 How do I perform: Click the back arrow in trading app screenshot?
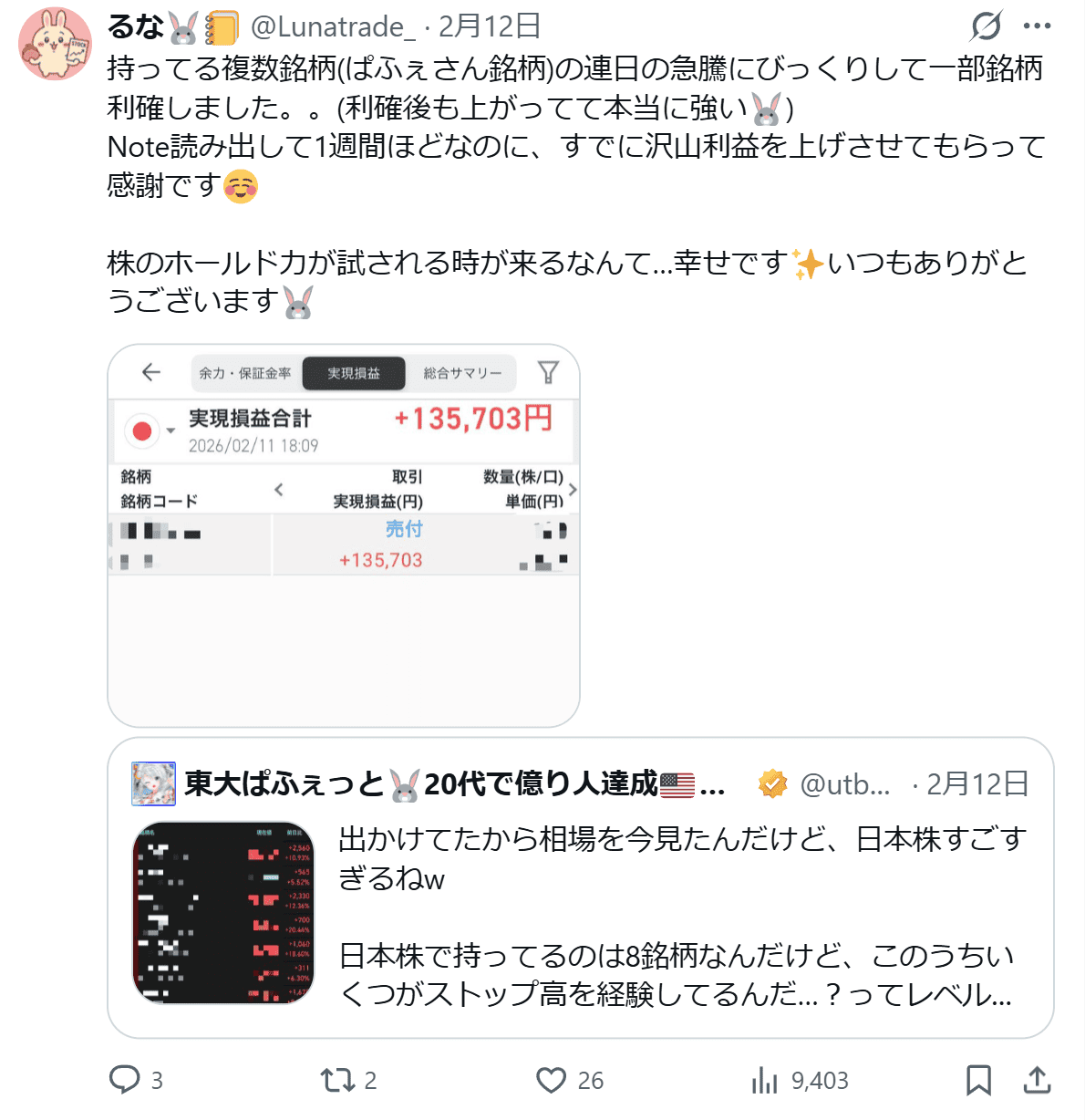150,372
